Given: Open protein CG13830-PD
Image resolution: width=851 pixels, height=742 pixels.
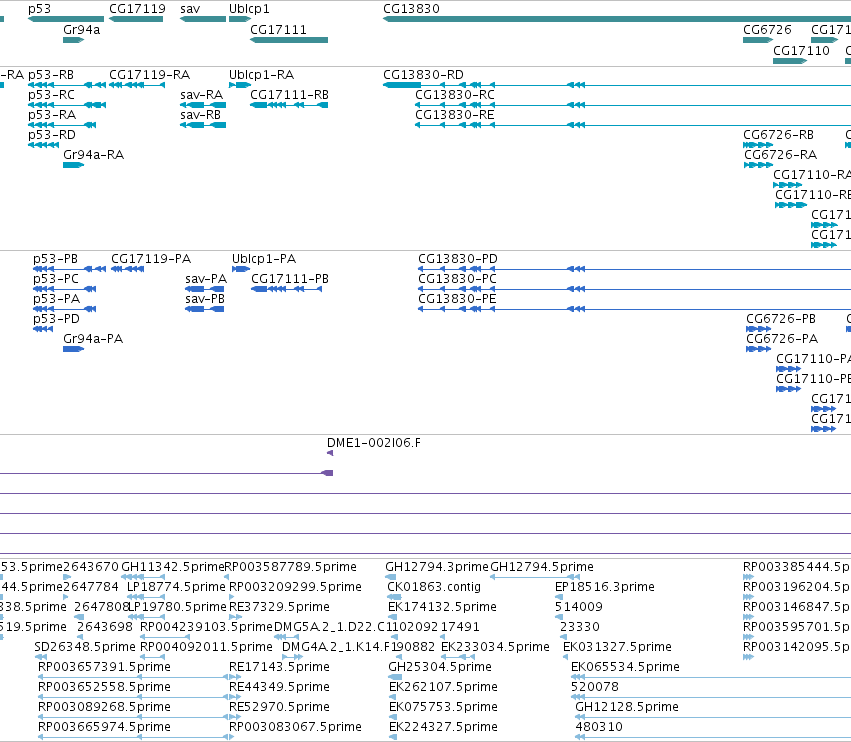Looking at the screenshot, I should coord(458,258).
